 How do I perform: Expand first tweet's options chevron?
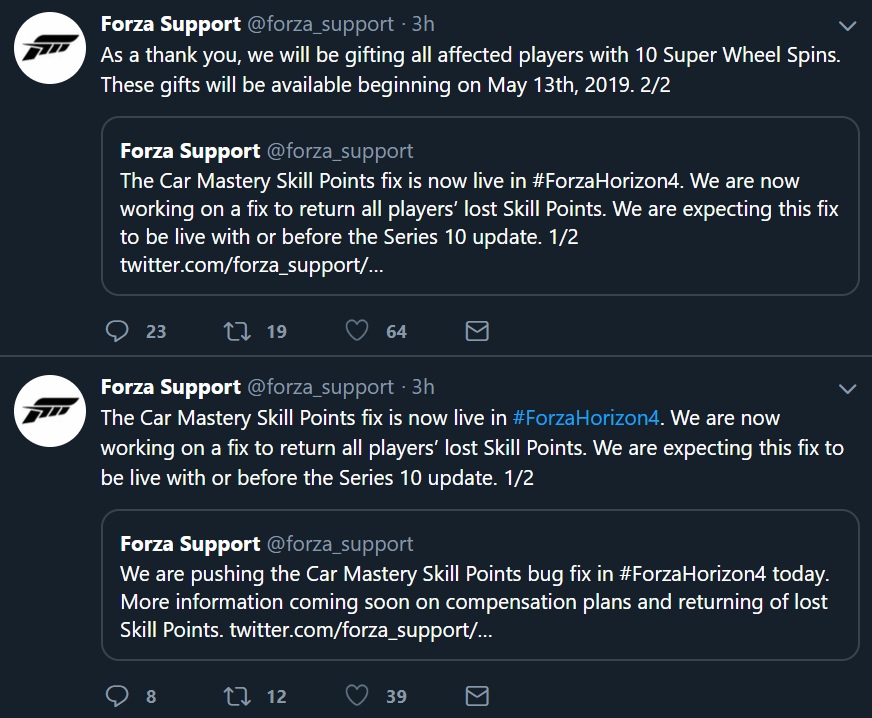(x=847, y=25)
